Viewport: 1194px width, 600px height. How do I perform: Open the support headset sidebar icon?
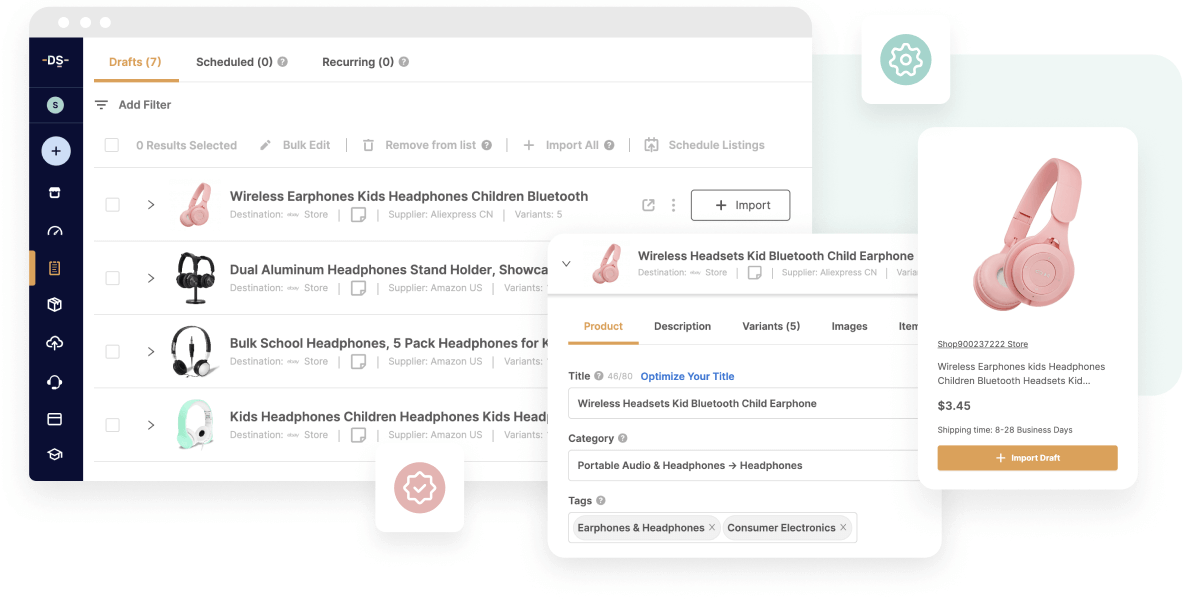click(x=55, y=382)
